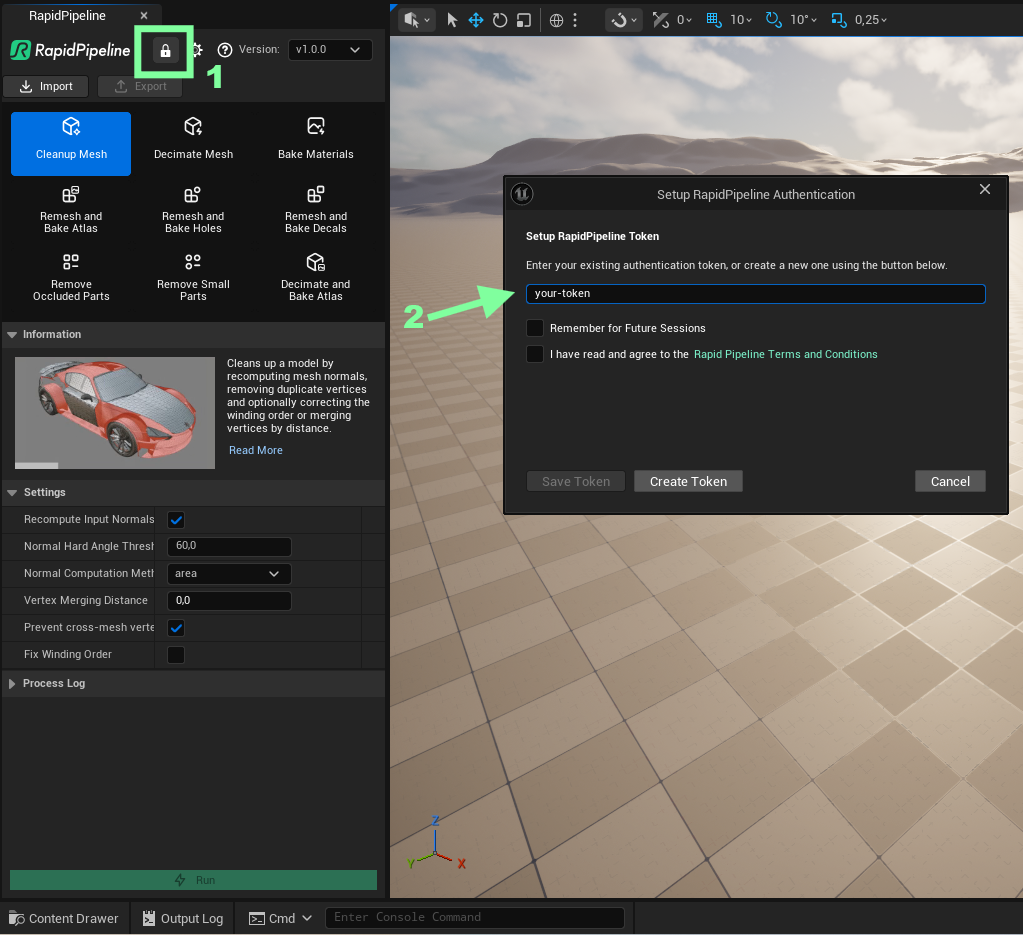This screenshot has width=1023, height=935.
Task: Open the Read More link
Action: (256, 450)
